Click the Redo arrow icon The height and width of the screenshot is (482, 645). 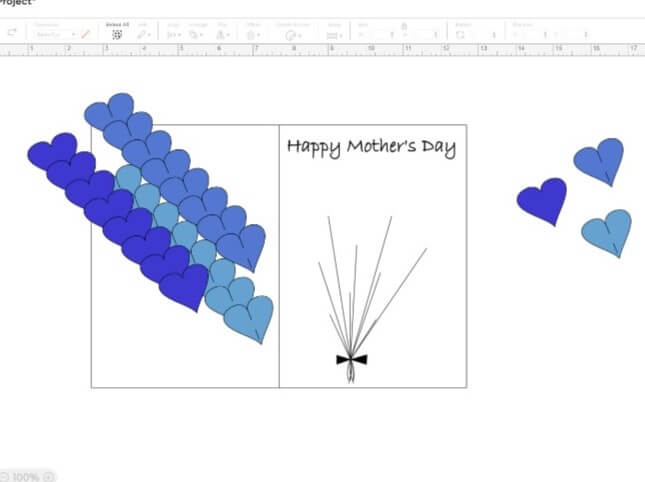click(x=12, y=32)
